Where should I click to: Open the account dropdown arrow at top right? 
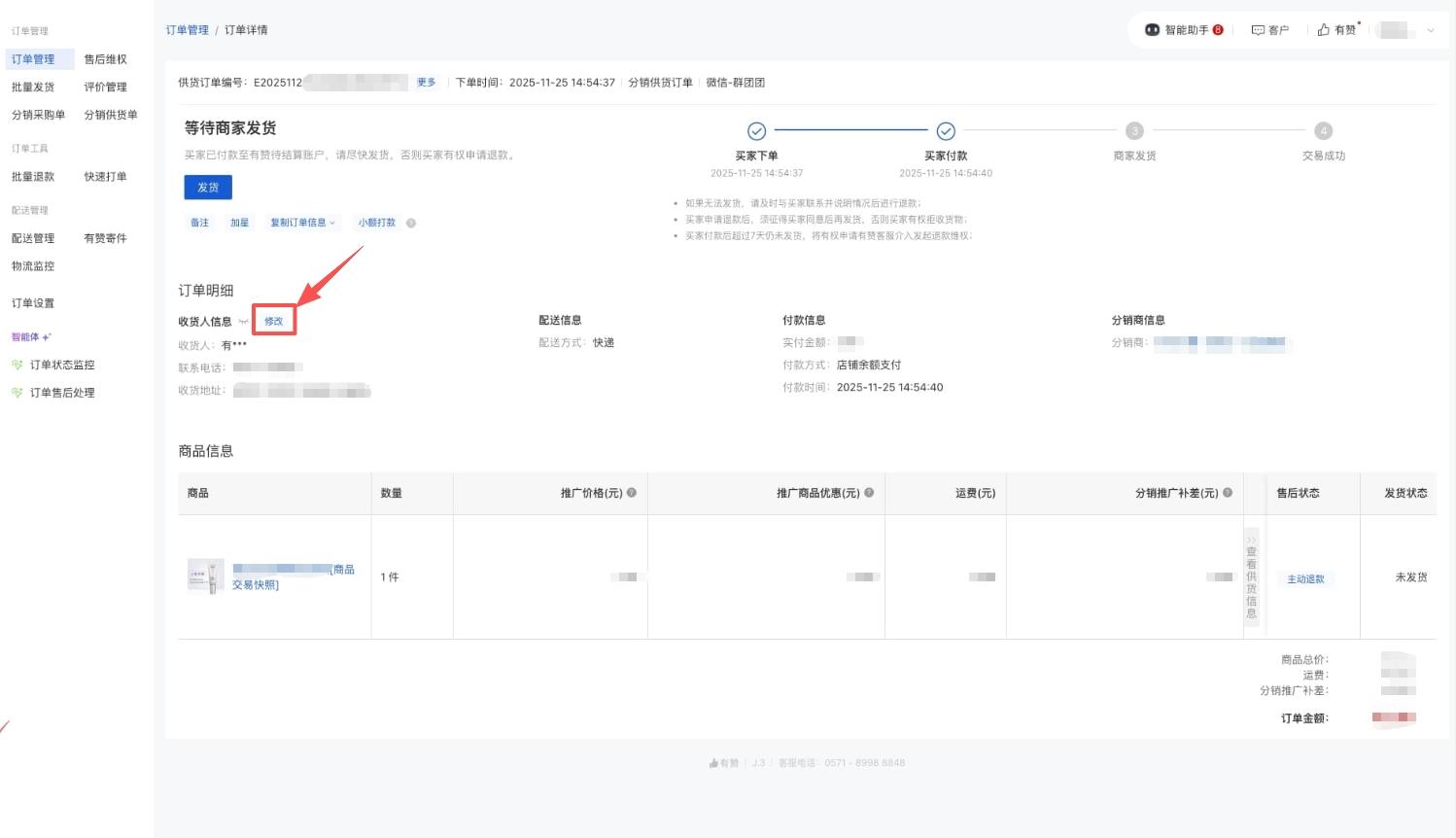(x=1430, y=30)
